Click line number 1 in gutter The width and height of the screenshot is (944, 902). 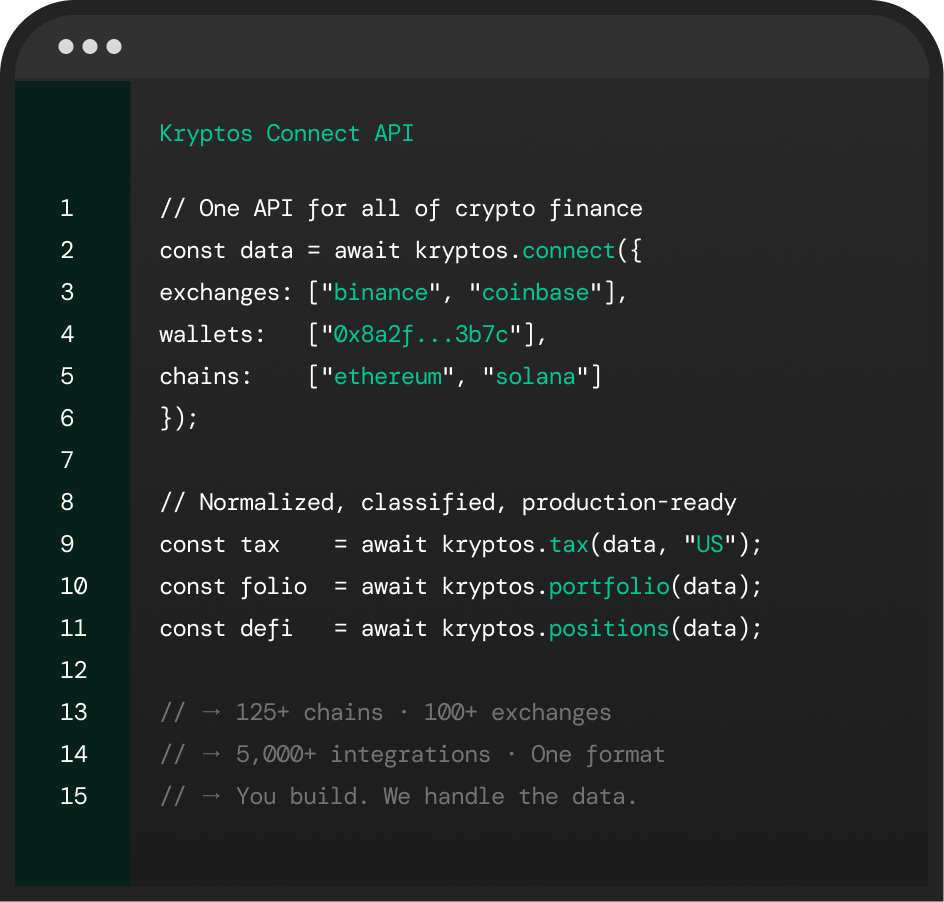click(67, 208)
